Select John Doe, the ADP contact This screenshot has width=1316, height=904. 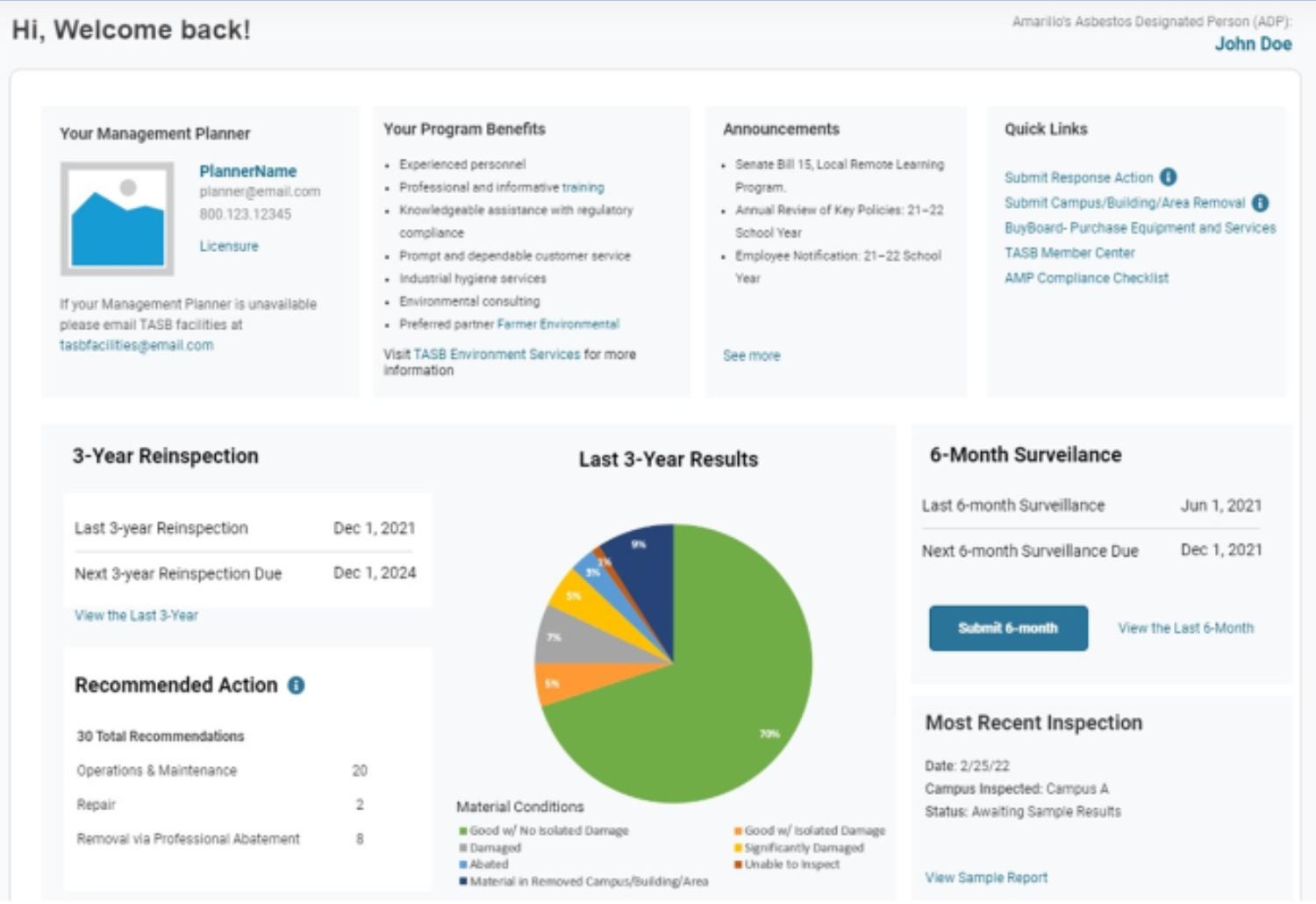tap(1254, 44)
